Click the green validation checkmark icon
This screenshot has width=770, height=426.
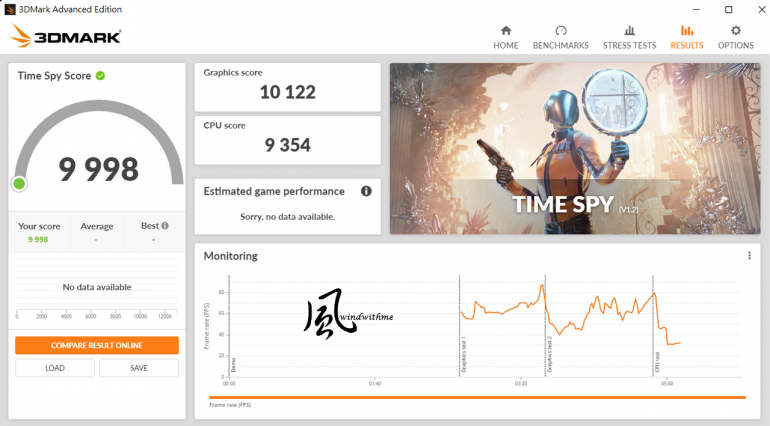pos(100,76)
